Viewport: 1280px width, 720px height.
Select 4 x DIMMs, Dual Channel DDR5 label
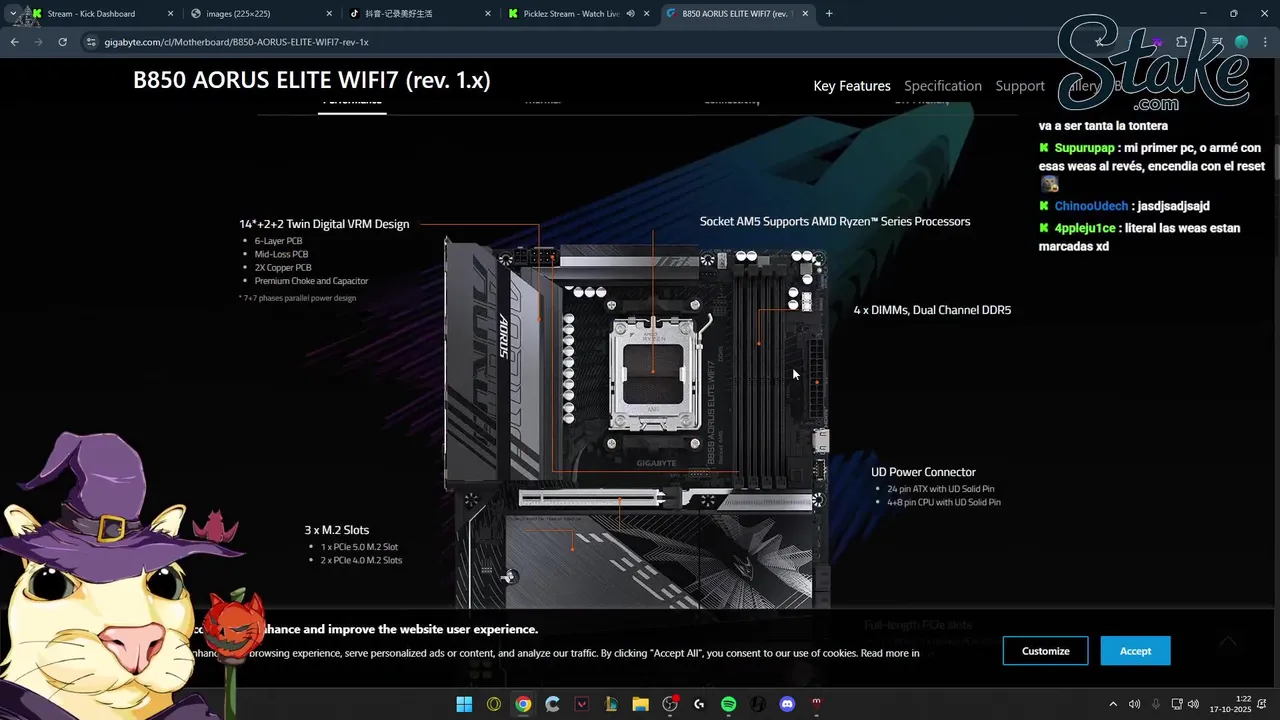[x=932, y=310]
